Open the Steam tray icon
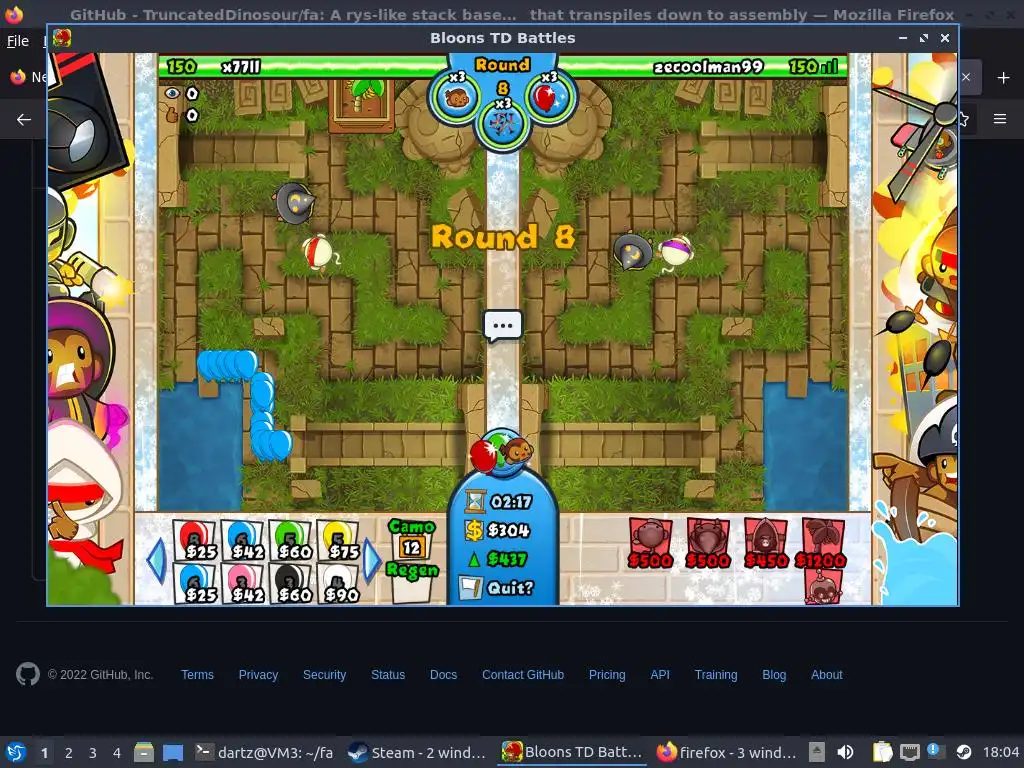1024x768 pixels. [x=964, y=752]
